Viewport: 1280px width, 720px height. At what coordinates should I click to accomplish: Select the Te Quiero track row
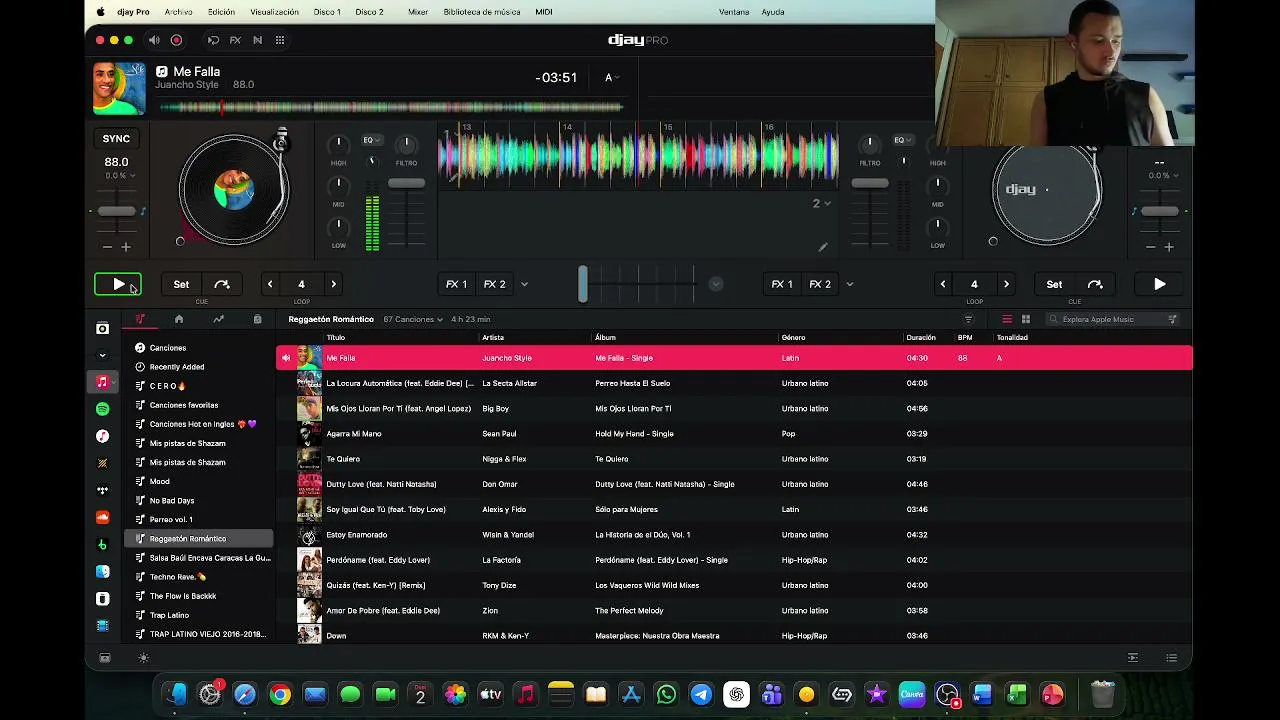734,459
